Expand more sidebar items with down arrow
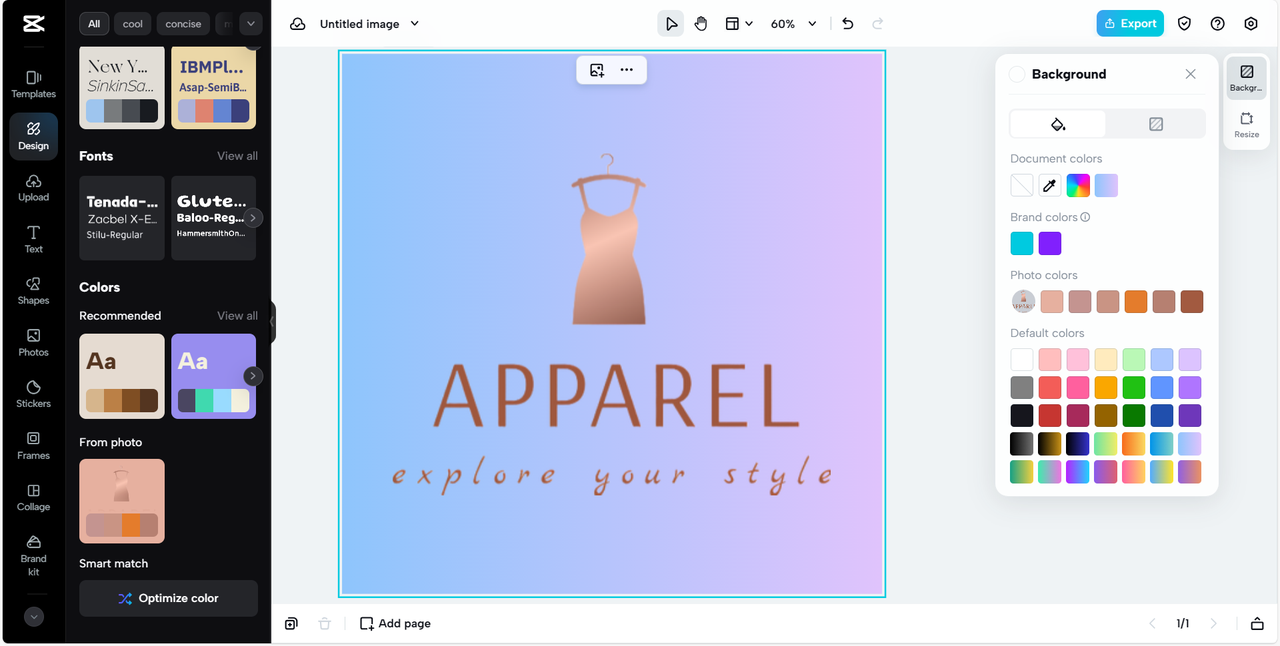This screenshot has height=646, width=1280. (34, 617)
